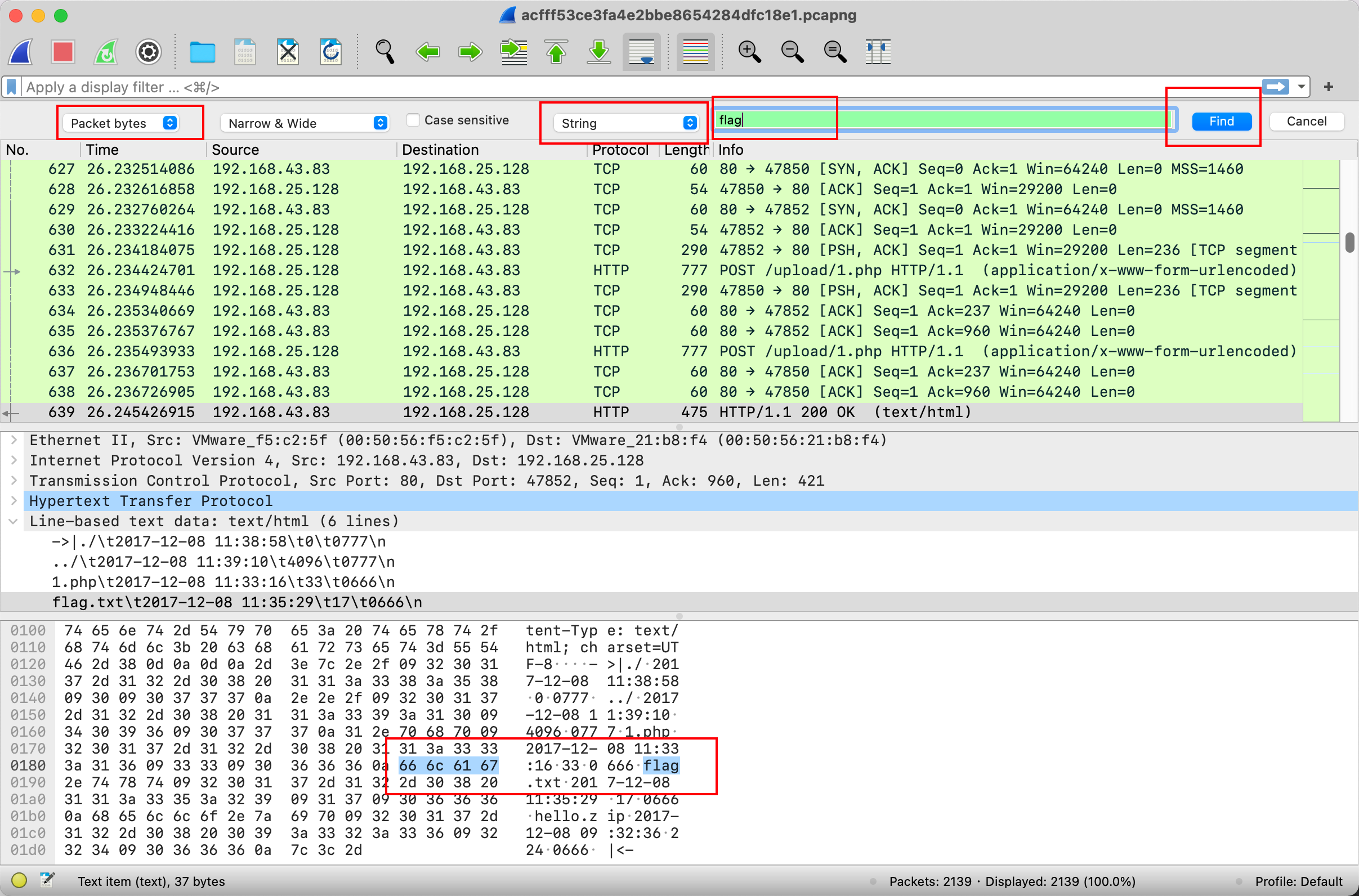Toggle auto-scroll during live capture
Viewport: 1359px width, 896px height.
click(x=641, y=52)
